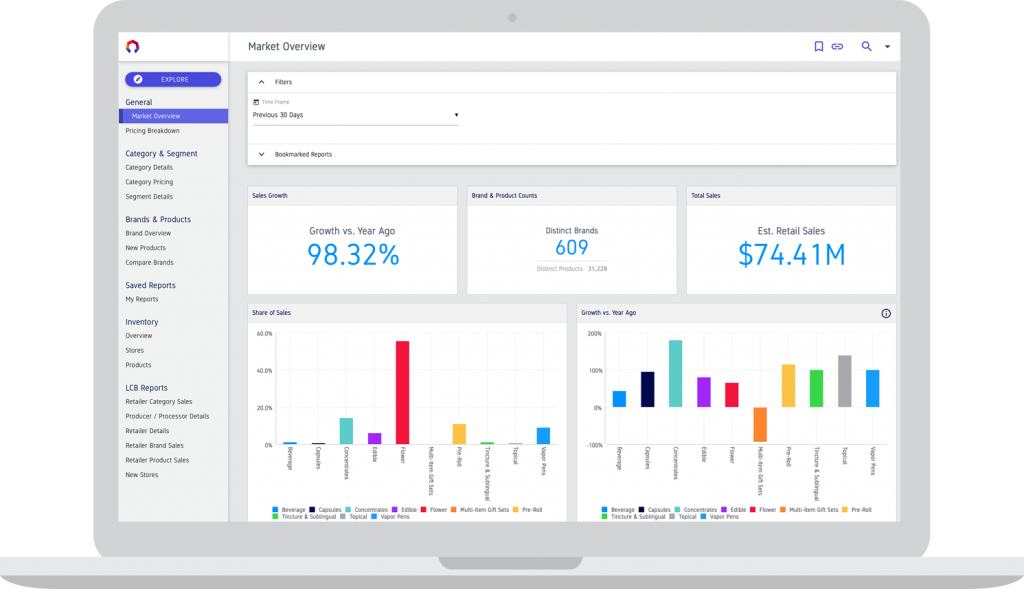Expand the Bookmarked Reports section

[261, 154]
